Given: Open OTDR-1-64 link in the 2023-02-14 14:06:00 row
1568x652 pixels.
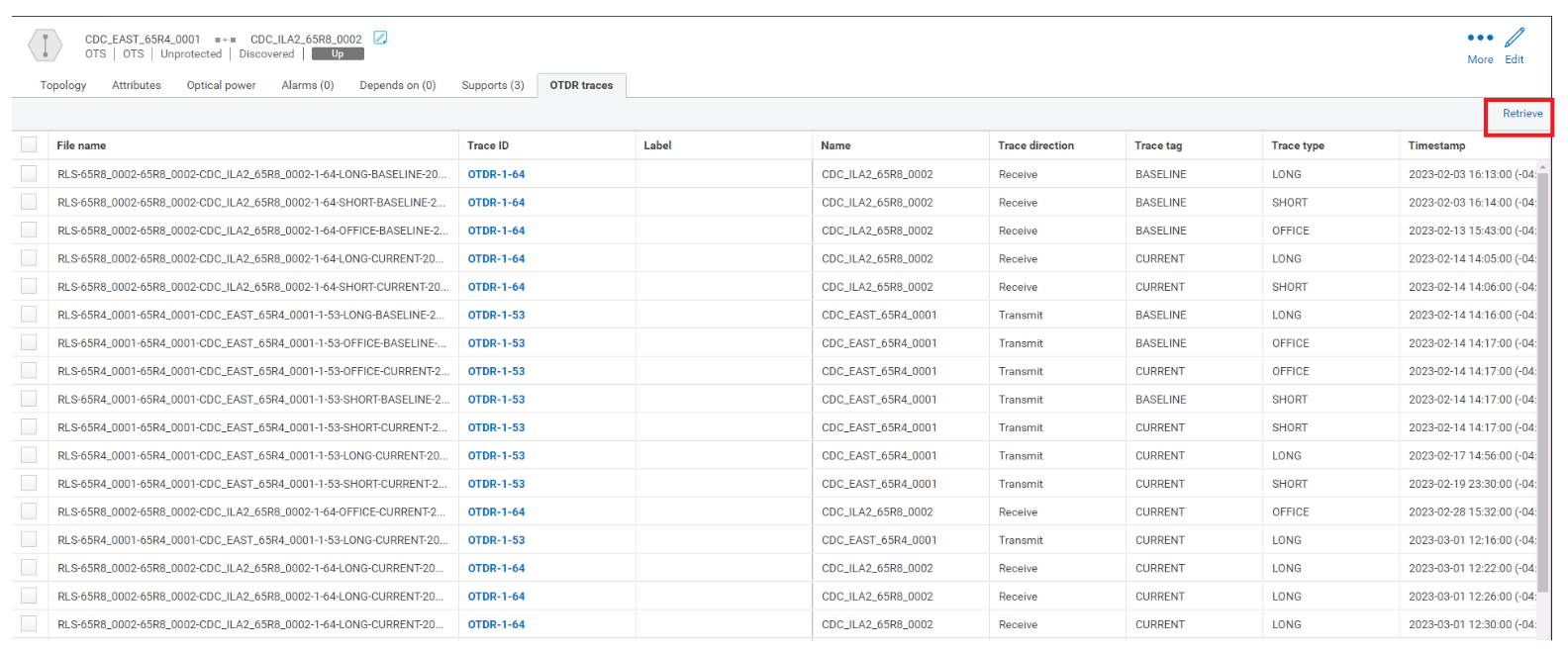Looking at the screenshot, I should [x=497, y=287].
